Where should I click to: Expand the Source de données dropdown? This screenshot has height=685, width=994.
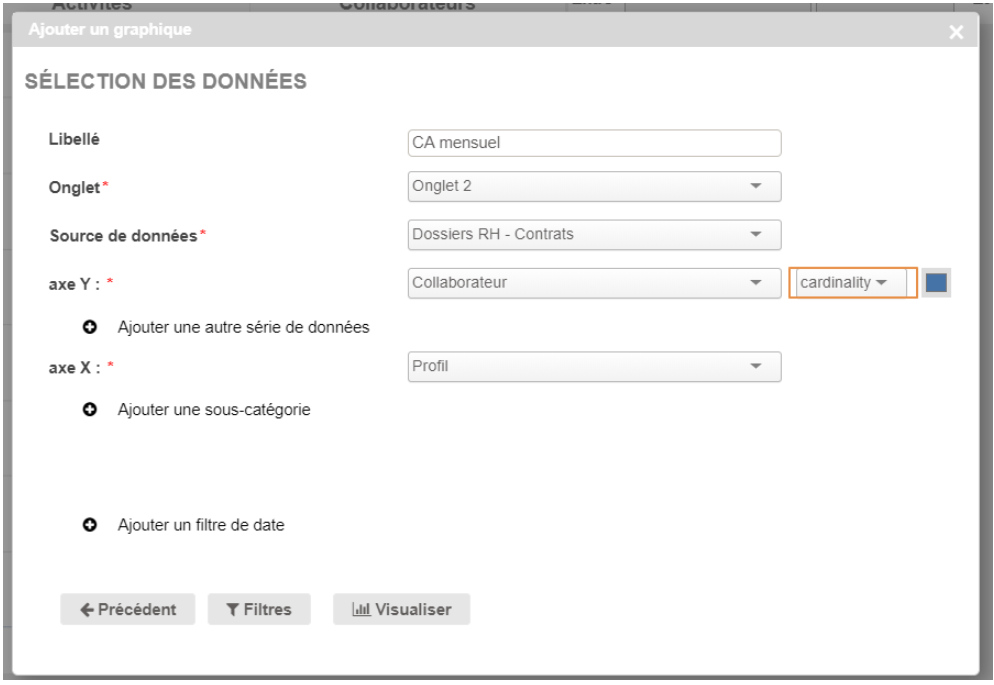point(594,235)
